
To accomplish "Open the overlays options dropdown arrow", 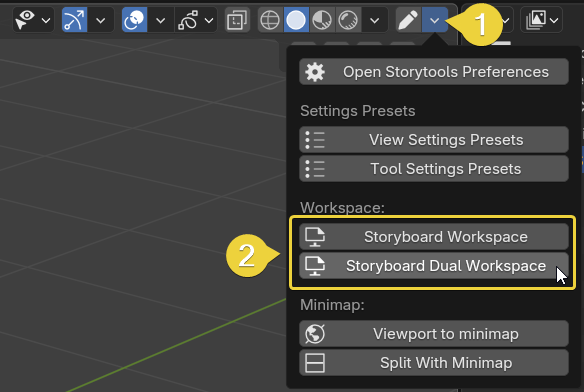I will pos(161,20).
